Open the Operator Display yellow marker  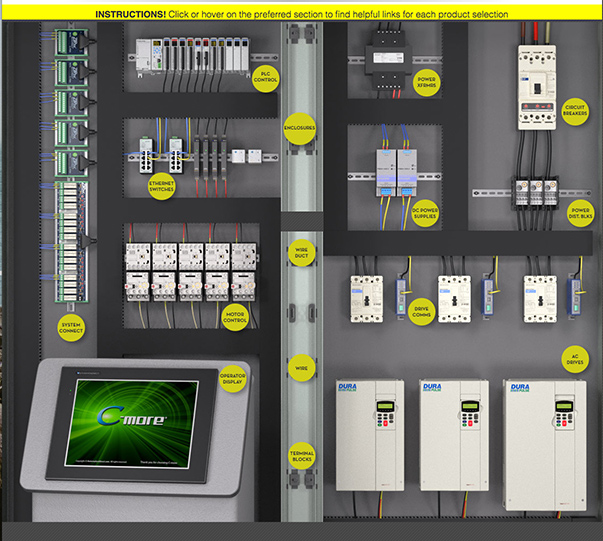pyautogui.click(x=232, y=379)
